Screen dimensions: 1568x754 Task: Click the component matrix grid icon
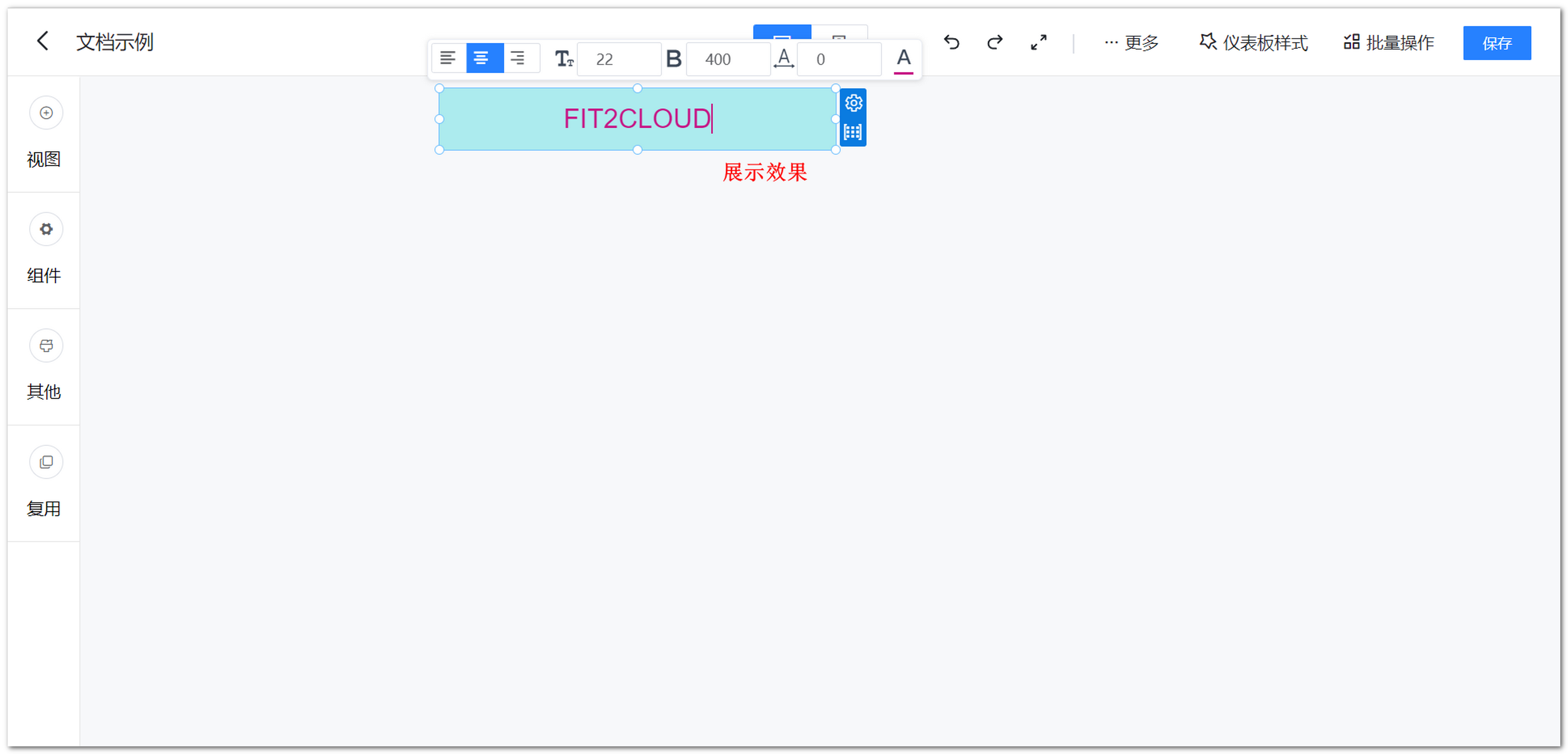point(853,132)
